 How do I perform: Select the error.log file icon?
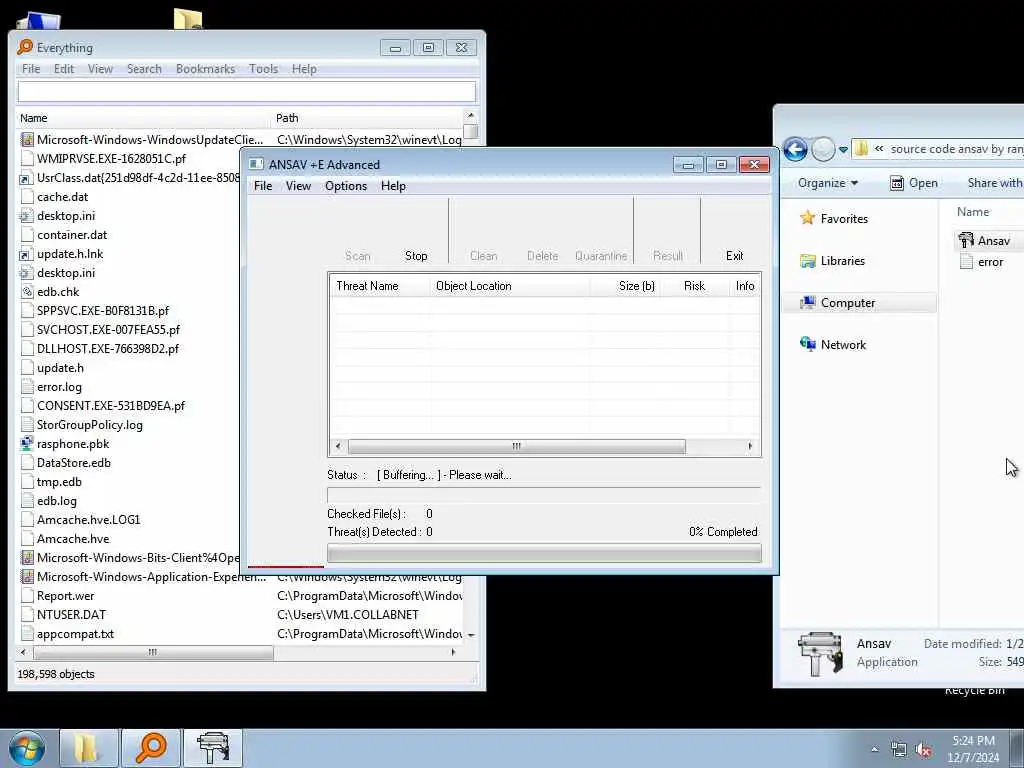27,387
